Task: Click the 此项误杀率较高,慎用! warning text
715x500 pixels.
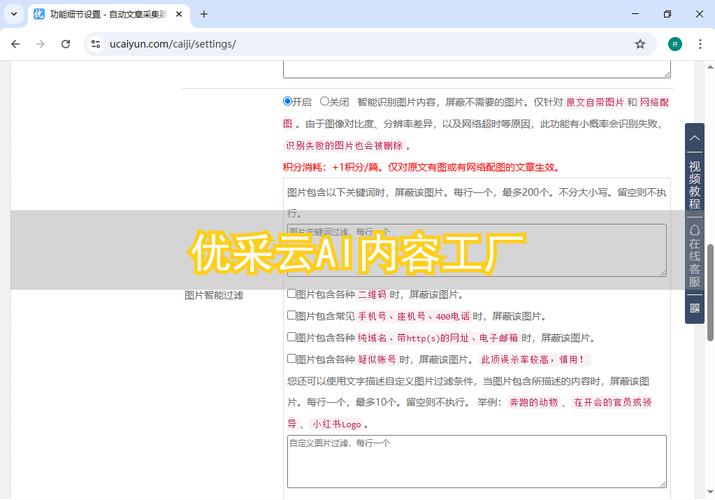Action: tap(533, 360)
